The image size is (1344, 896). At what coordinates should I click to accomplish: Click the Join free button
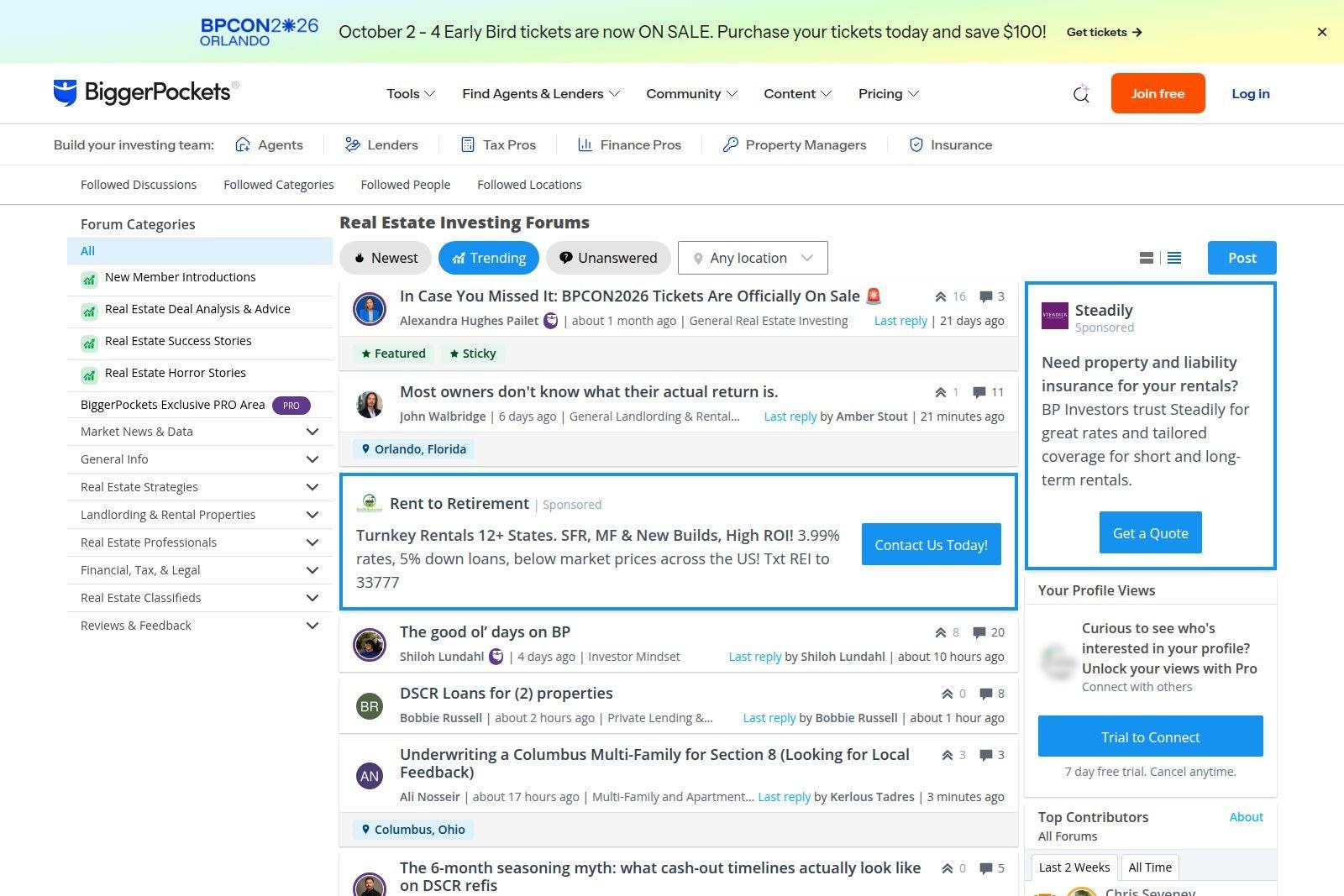tap(1158, 93)
